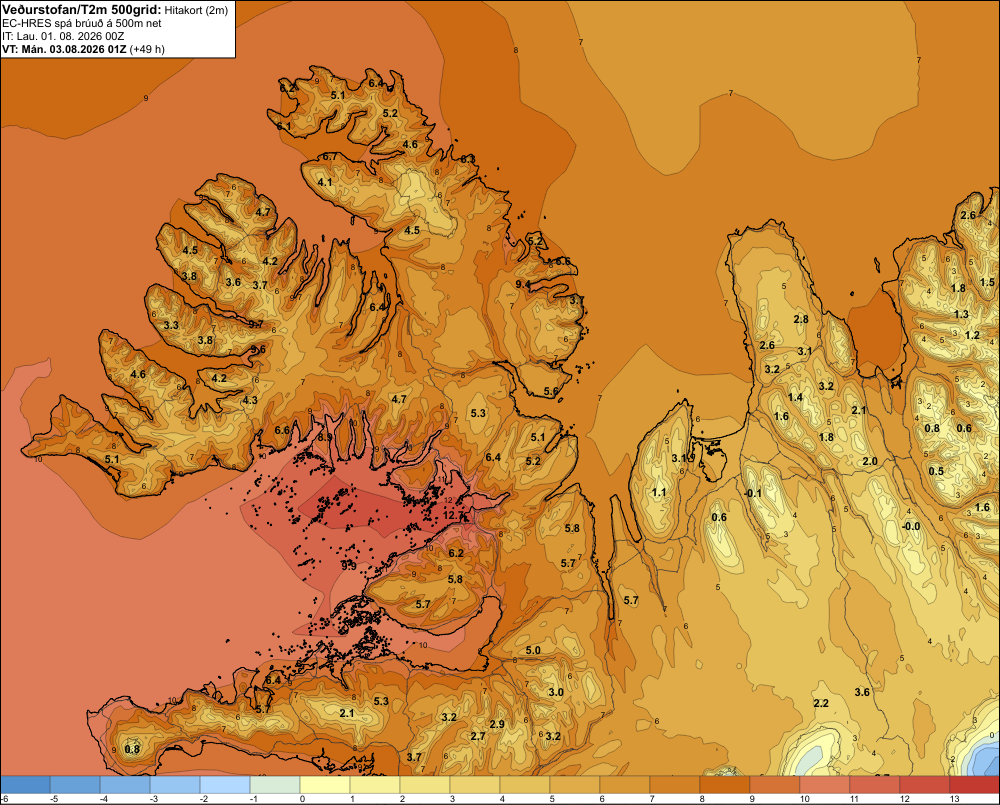This screenshot has width=1000, height=805.
Task: Click the 0.5 temperature value
Action: [x=936, y=471]
